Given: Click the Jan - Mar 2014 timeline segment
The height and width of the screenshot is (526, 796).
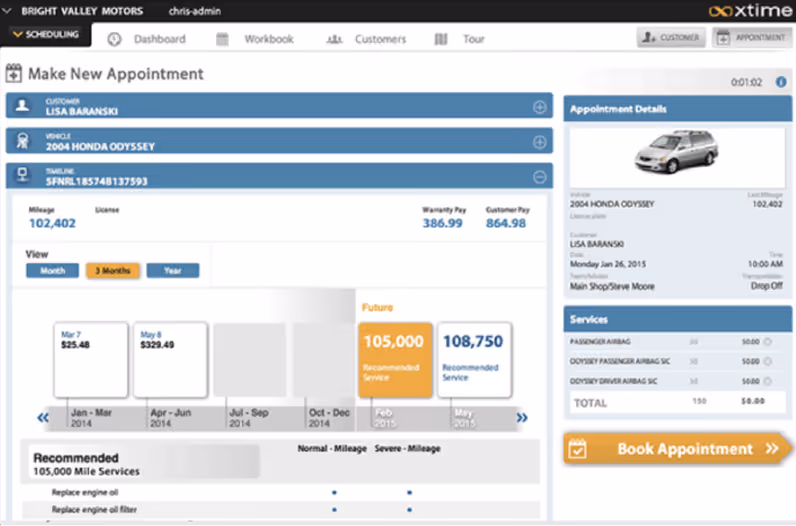Looking at the screenshot, I should [91, 418].
